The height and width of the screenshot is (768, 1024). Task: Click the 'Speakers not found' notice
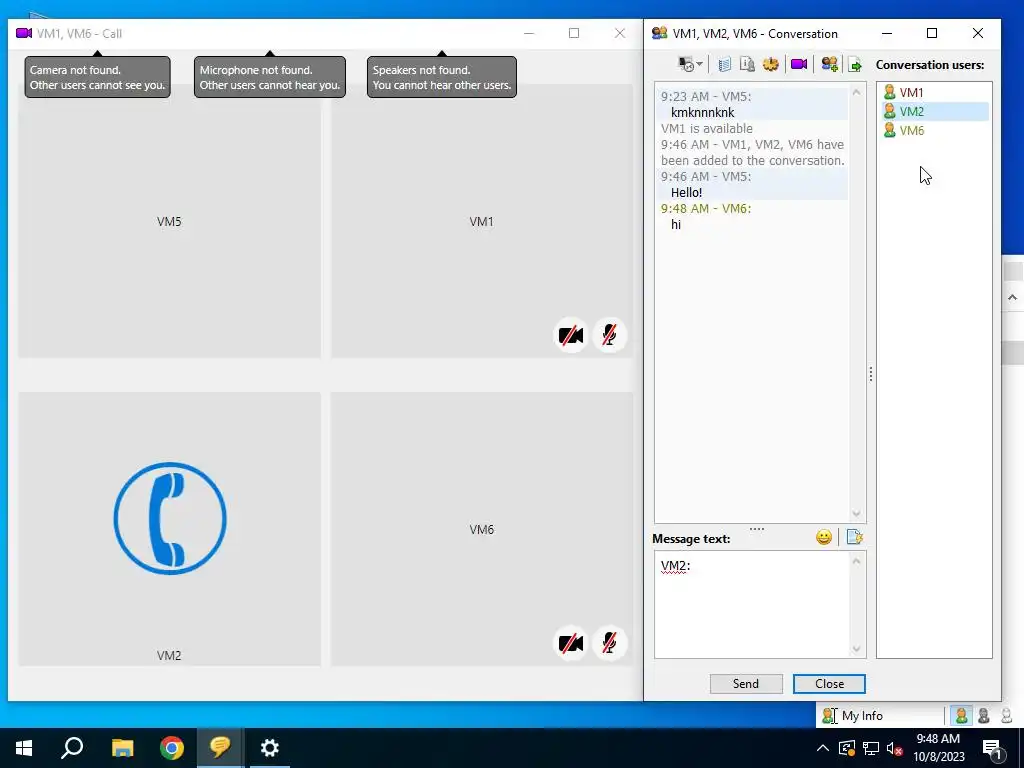(441, 77)
